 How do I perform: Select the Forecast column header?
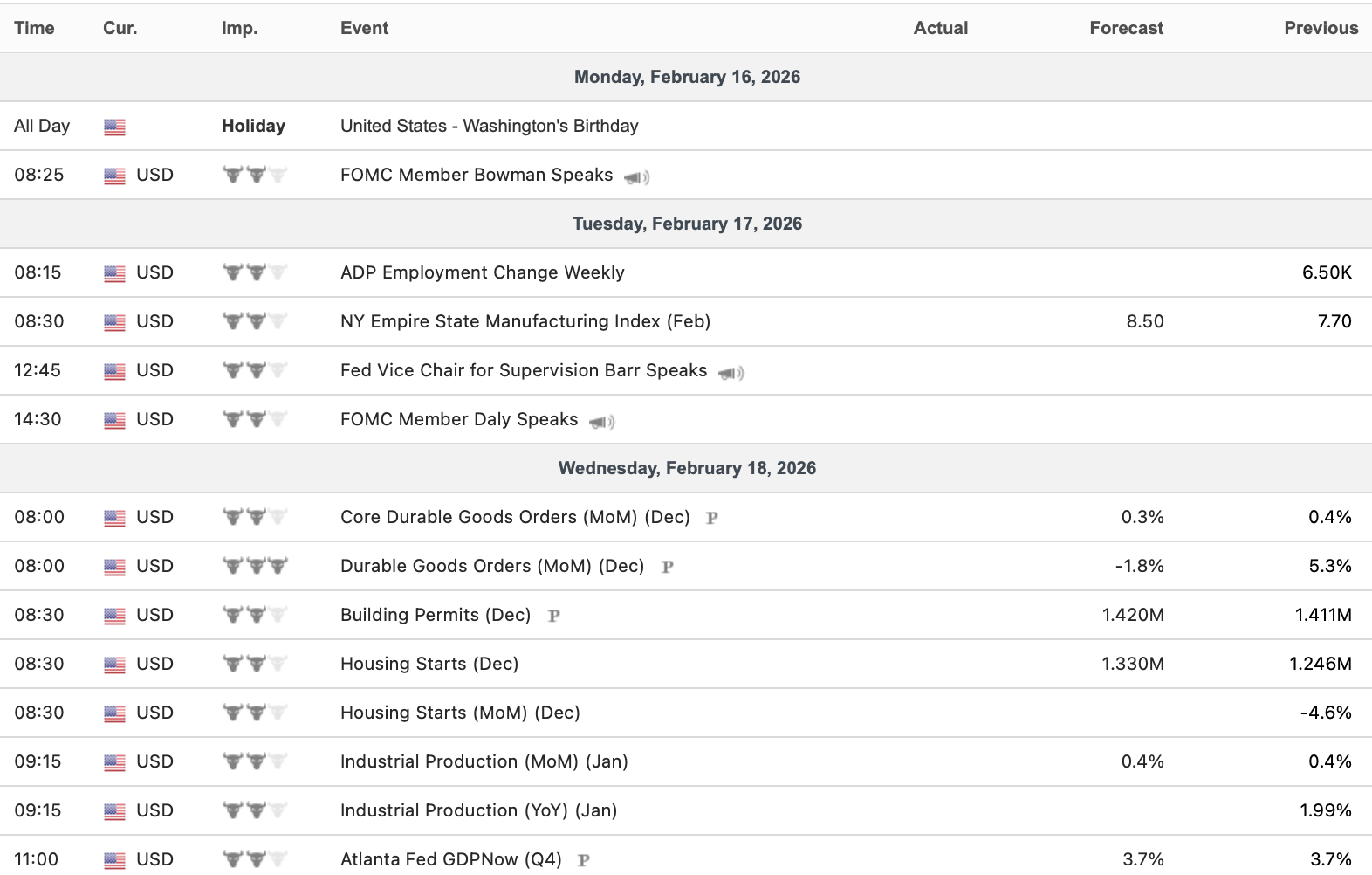coord(1126,28)
